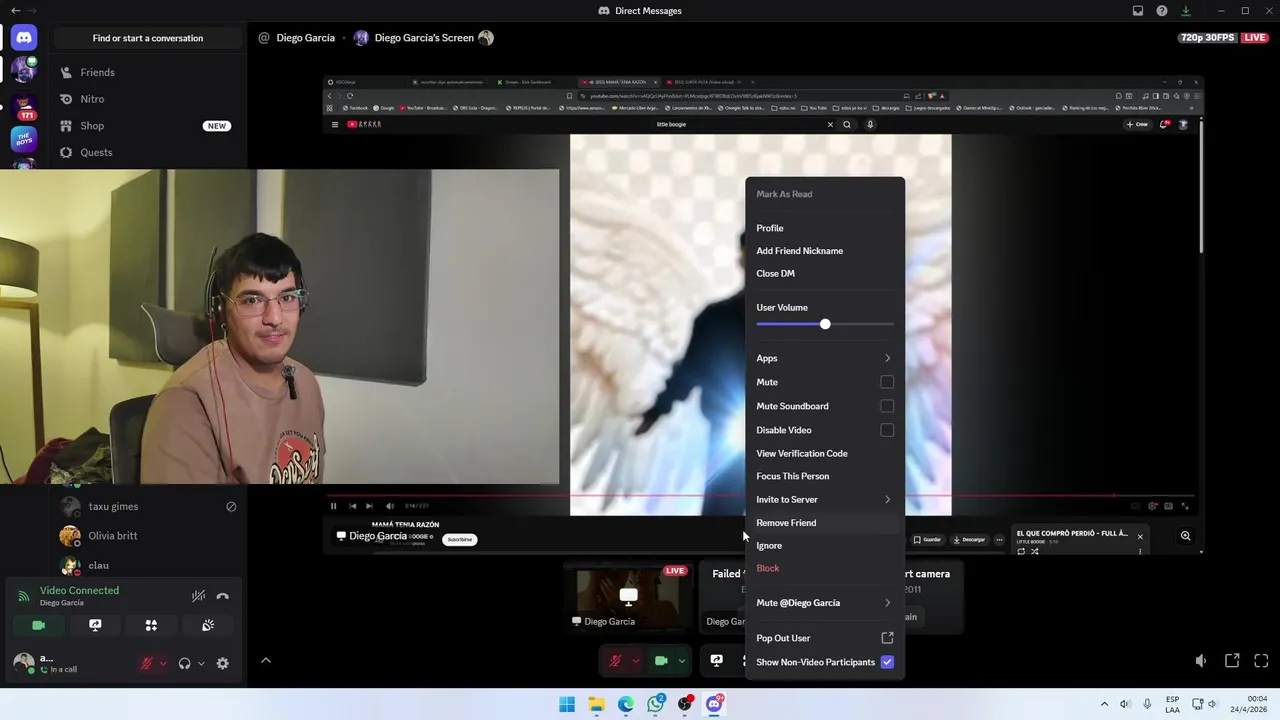The height and width of the screenshot is (720, 1280).
Task: Open File Explorer from taskbar
Action: [596, 704]
